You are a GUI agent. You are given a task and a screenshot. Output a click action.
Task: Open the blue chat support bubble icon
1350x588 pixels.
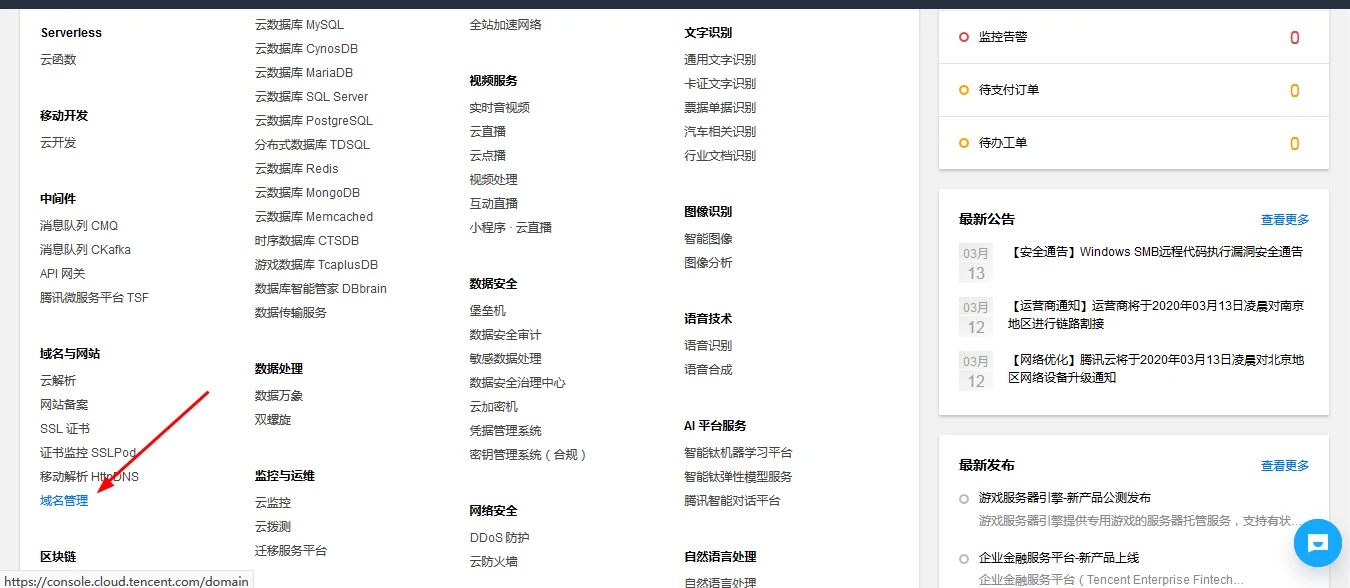click(1317, 543)
